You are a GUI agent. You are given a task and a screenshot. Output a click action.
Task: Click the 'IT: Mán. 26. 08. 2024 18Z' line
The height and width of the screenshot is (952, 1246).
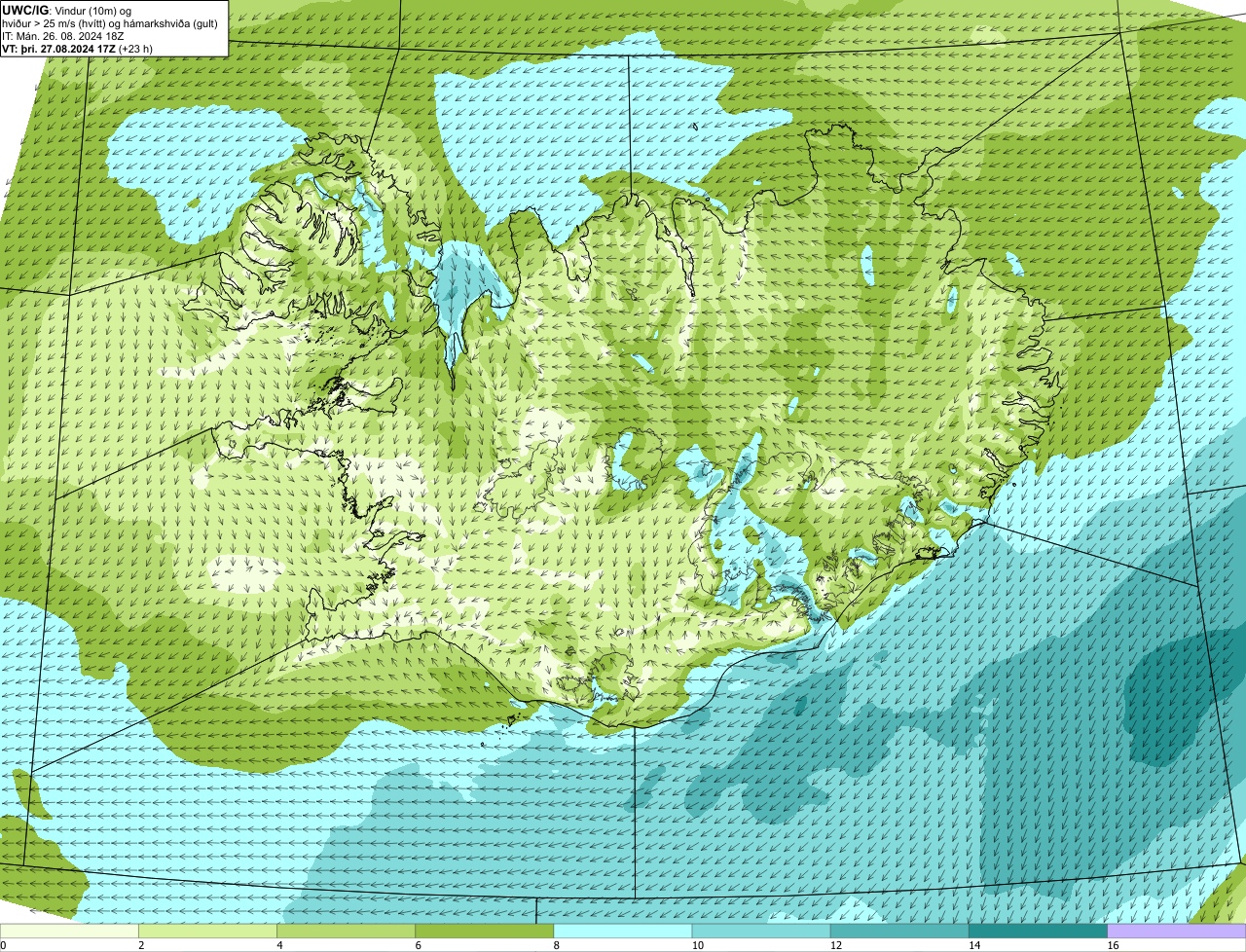(63, 36)
